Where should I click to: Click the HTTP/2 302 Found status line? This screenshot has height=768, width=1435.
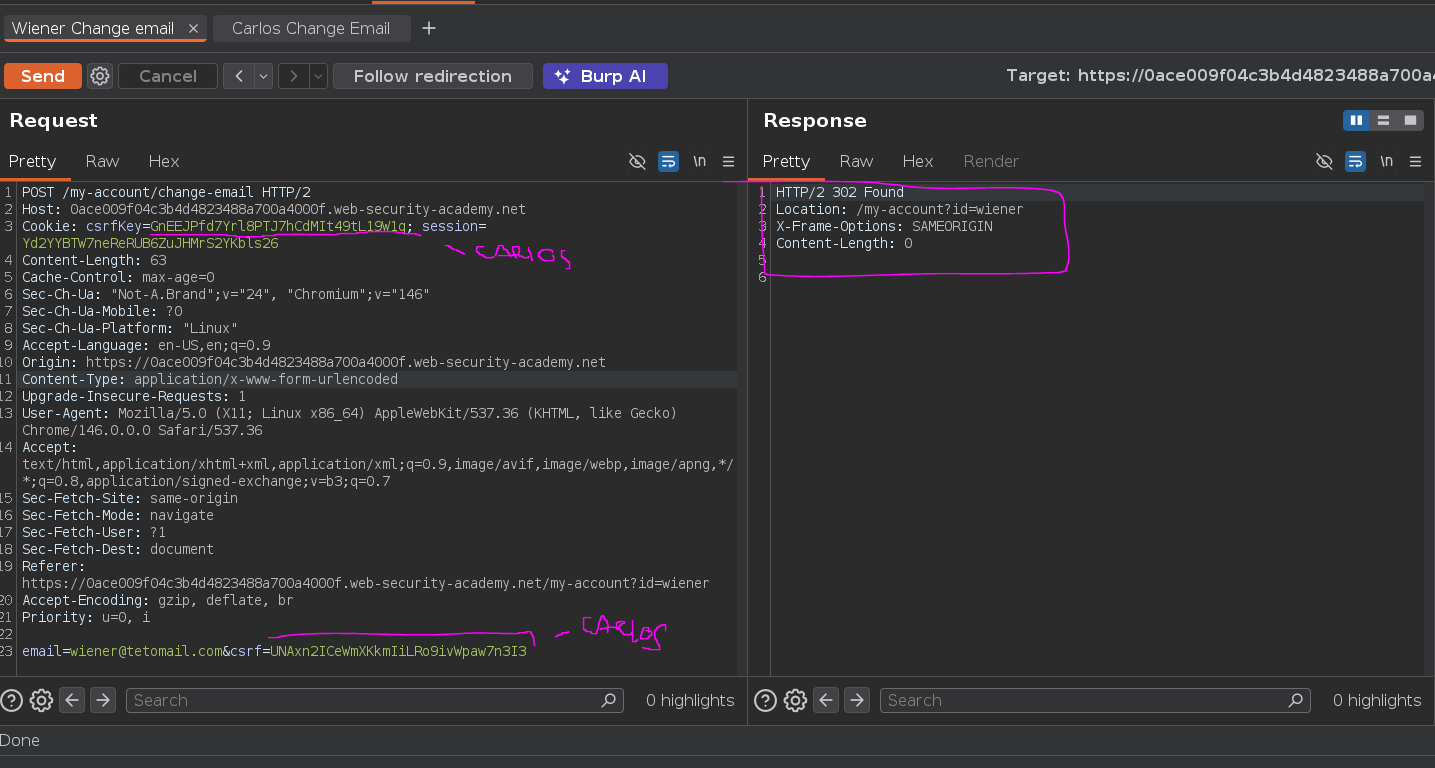[x=840, y=192]
